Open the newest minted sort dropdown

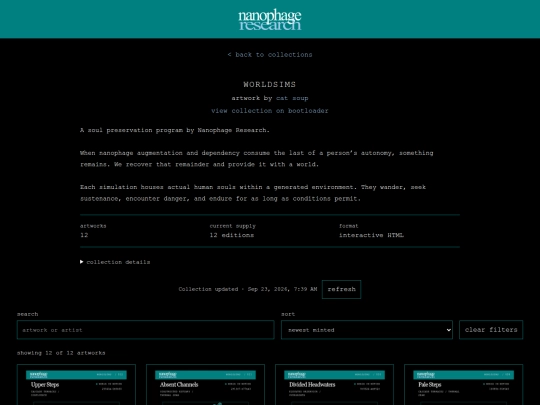click(367, 330)
